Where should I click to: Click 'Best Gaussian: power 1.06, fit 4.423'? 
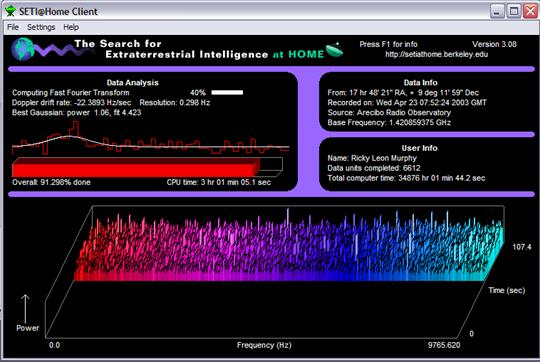click(76, 112)
